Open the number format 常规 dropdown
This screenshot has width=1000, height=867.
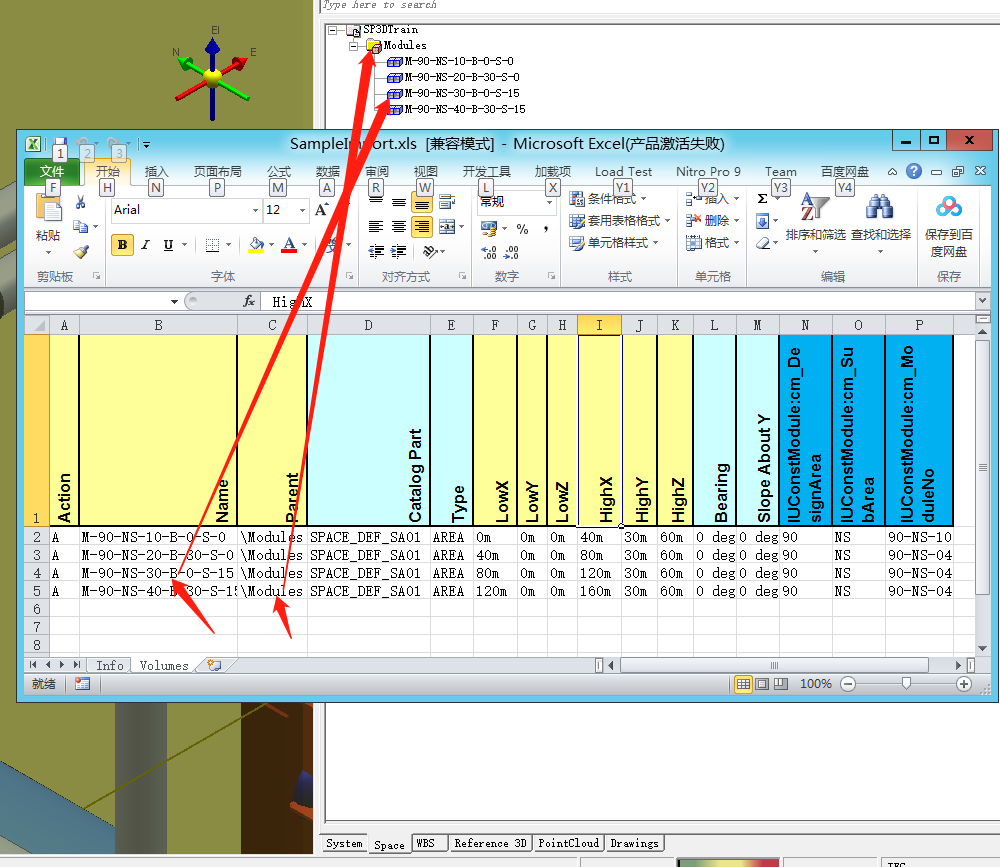pos(549,202)
